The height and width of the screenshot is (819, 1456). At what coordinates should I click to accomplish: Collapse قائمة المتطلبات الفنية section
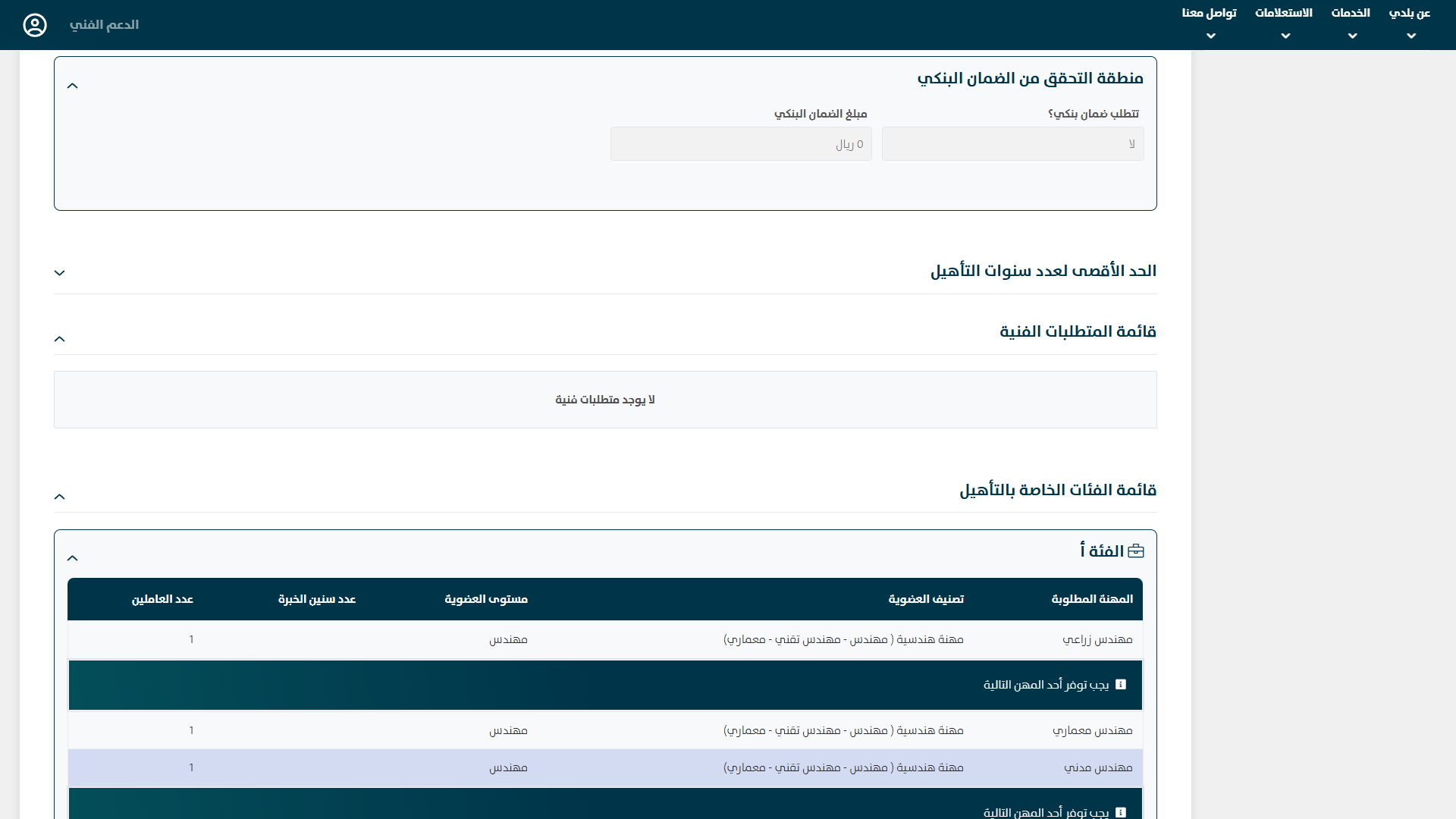pos(60,339)
